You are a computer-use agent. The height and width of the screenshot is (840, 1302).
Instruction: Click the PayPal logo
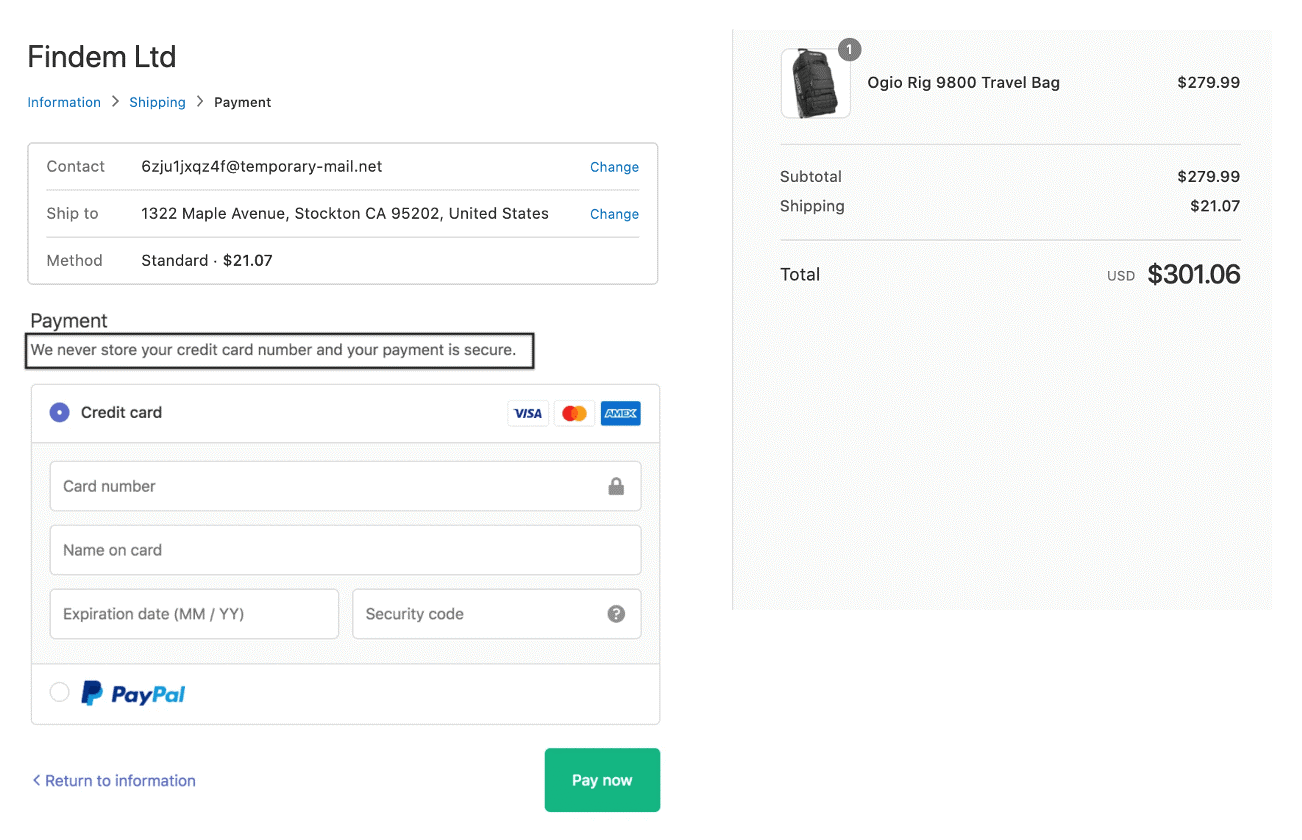(133, 694)
